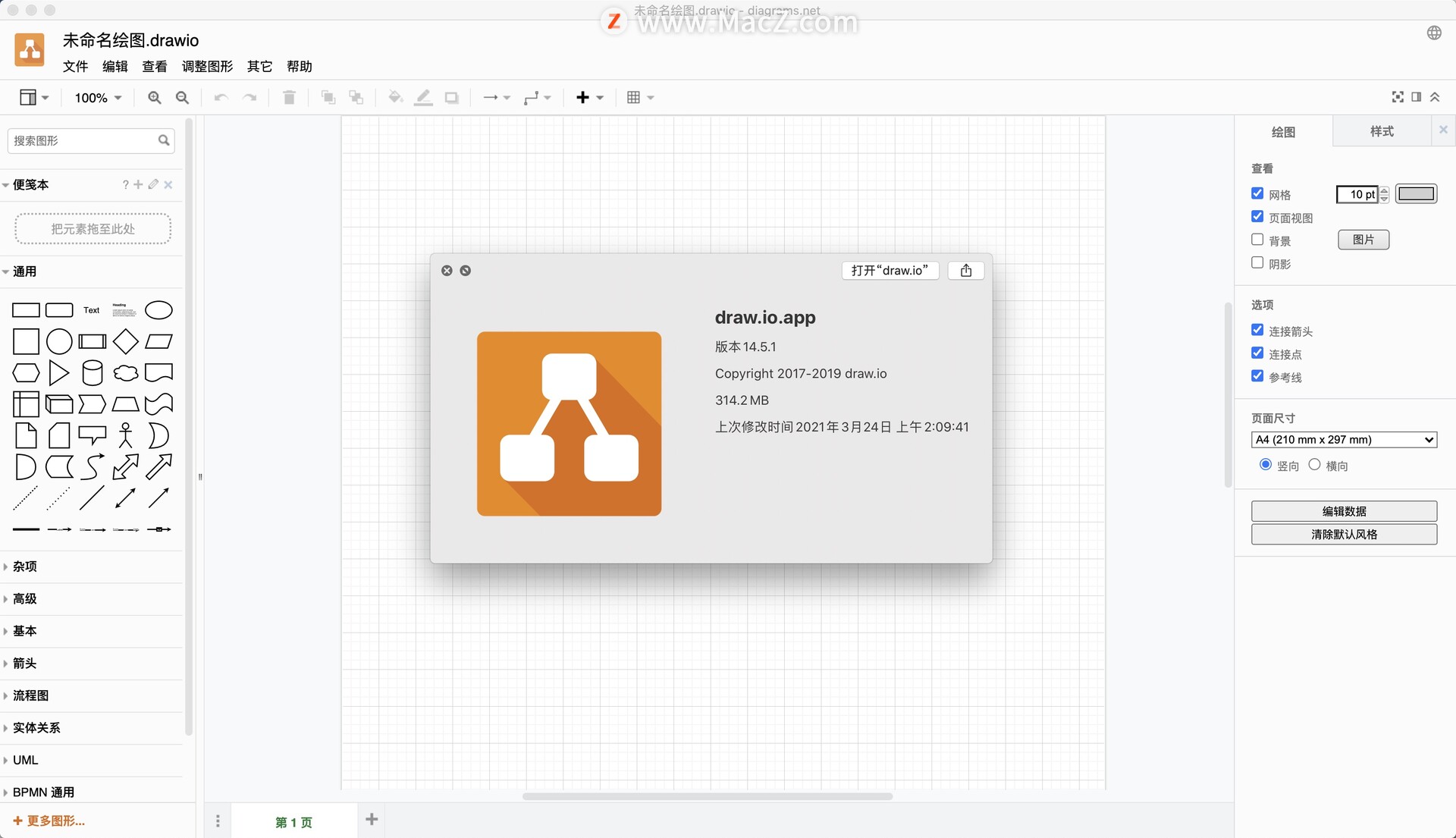1456x838 pixels.
Task: Open the 调整图形 menu
Action: coord(207,67)
